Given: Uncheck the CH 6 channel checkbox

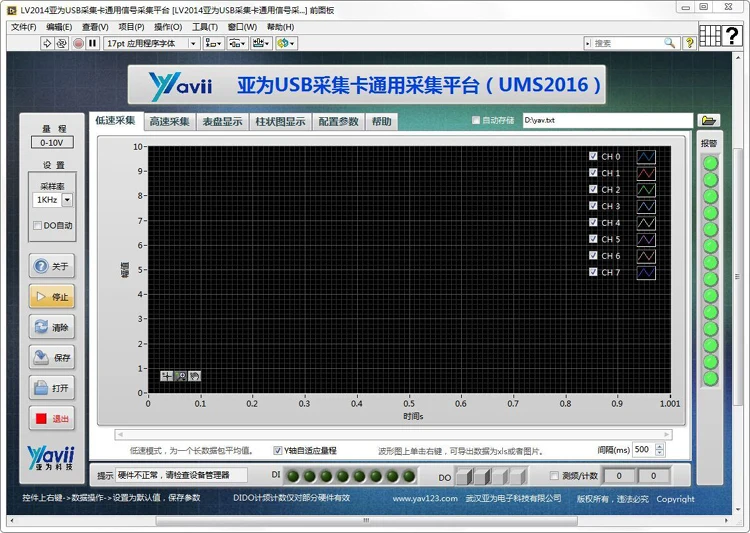Looking at the screenshot, I should [x=593, y=255].
